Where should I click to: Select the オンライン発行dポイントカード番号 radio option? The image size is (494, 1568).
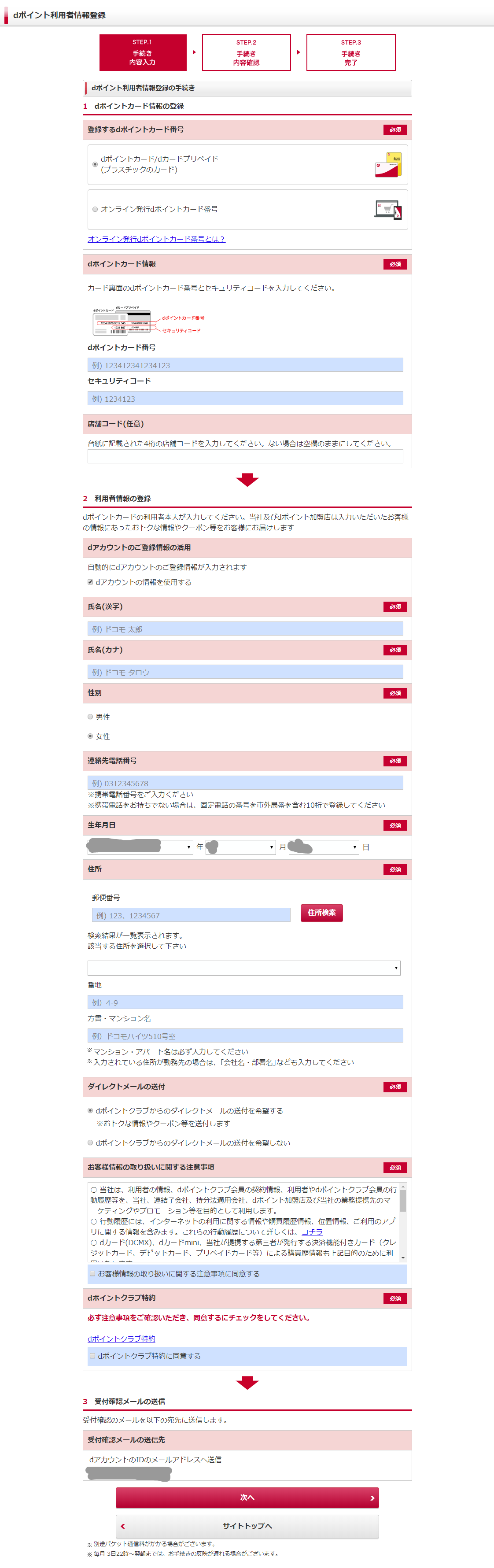95,209
